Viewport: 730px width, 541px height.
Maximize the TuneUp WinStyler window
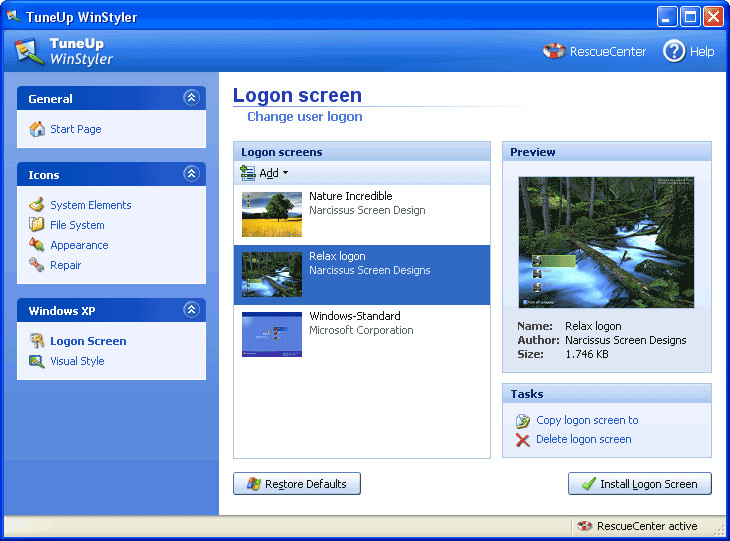690,17
